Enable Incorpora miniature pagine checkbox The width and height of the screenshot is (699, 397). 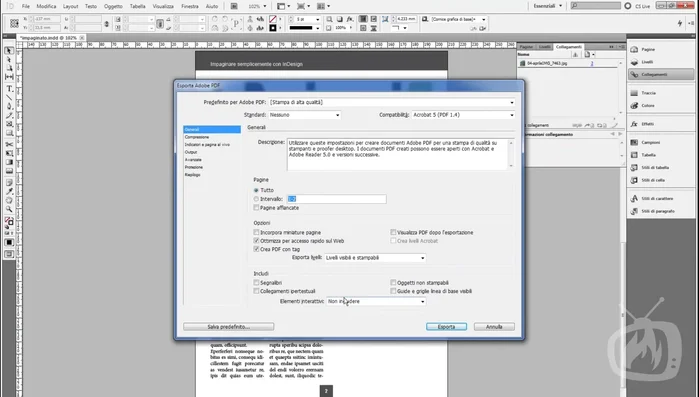tap(256, 232)
